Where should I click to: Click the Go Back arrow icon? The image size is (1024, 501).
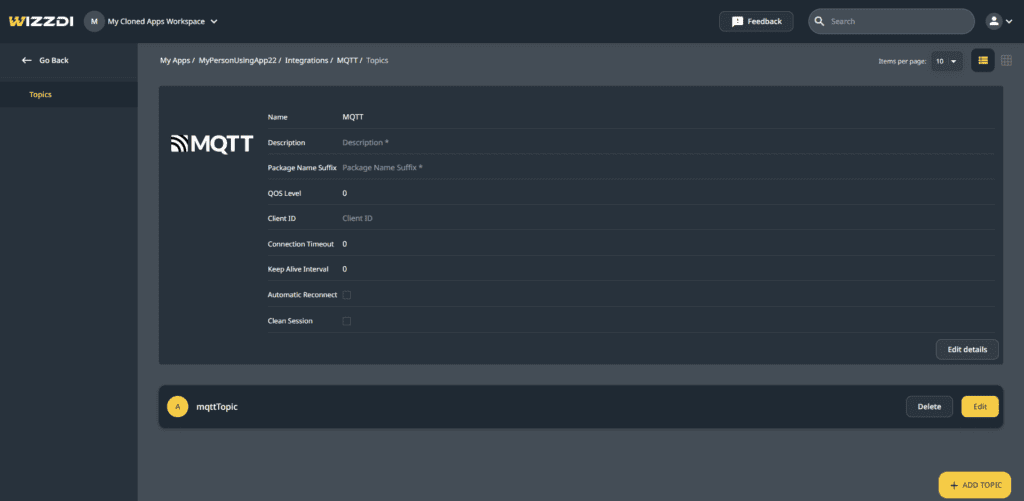tap(27, 60)
